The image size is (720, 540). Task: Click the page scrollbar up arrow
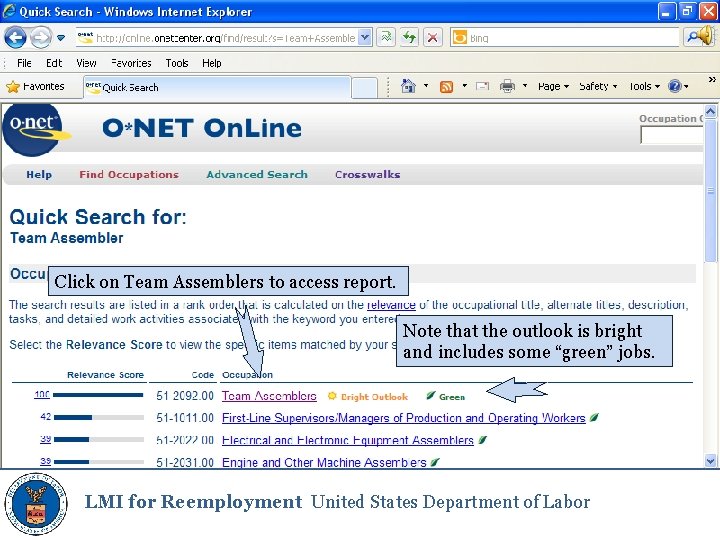coord(710,111)
